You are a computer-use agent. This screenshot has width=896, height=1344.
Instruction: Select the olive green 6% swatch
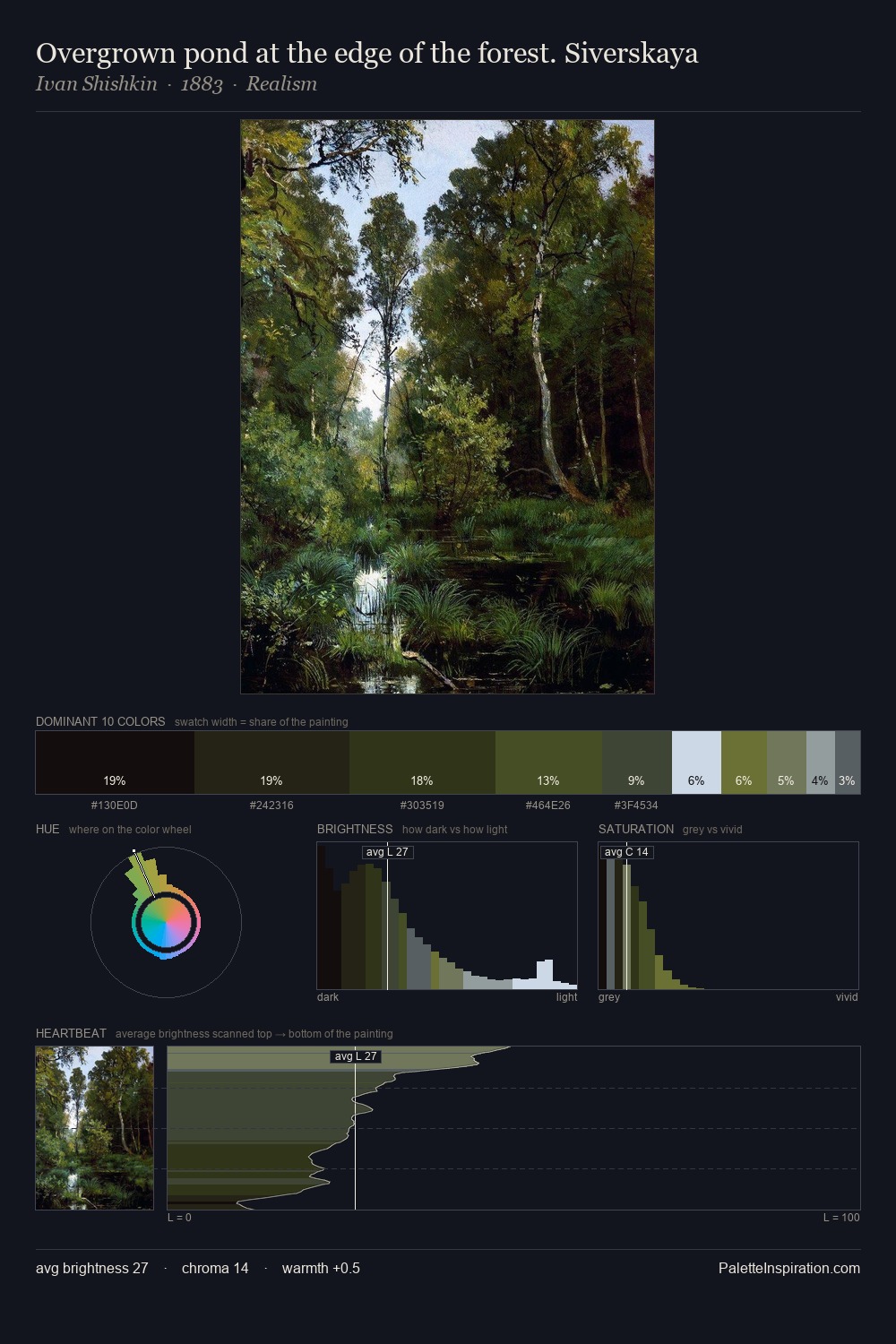(x=744, y=762)
